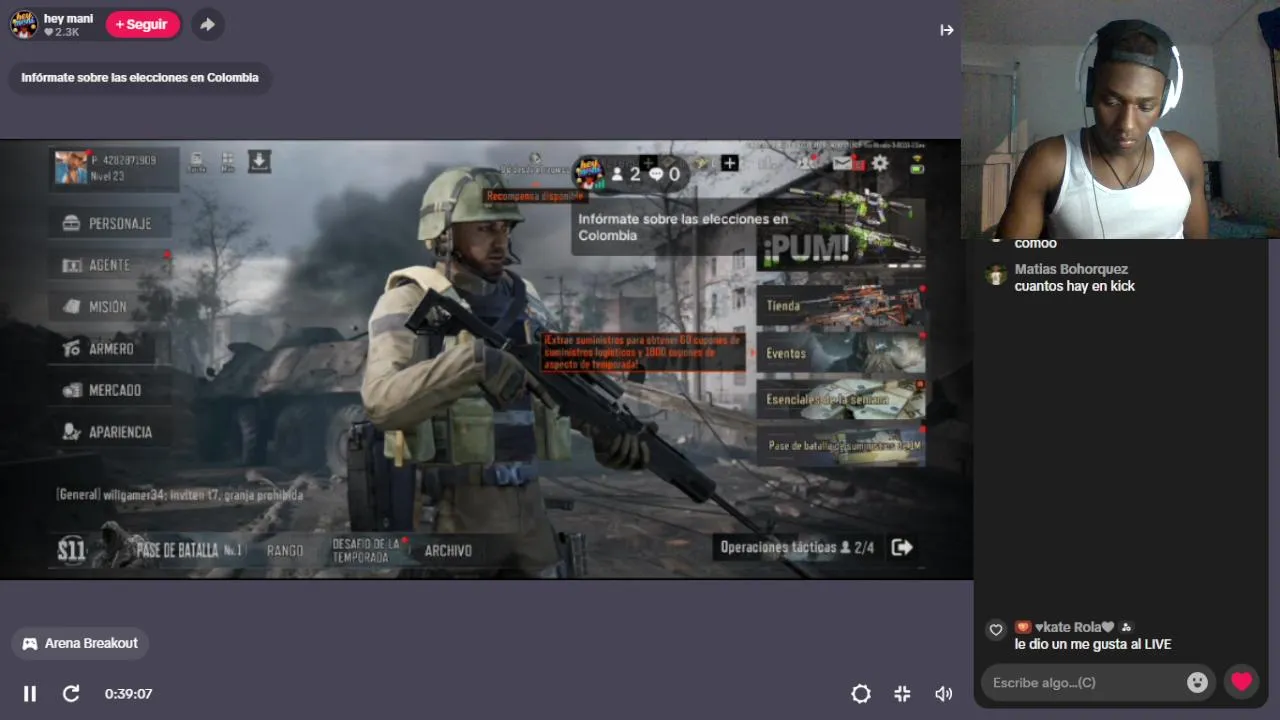1280x720 pixels.
Task: Open Esenciales de la semana banner
Action: coord(841,399)
